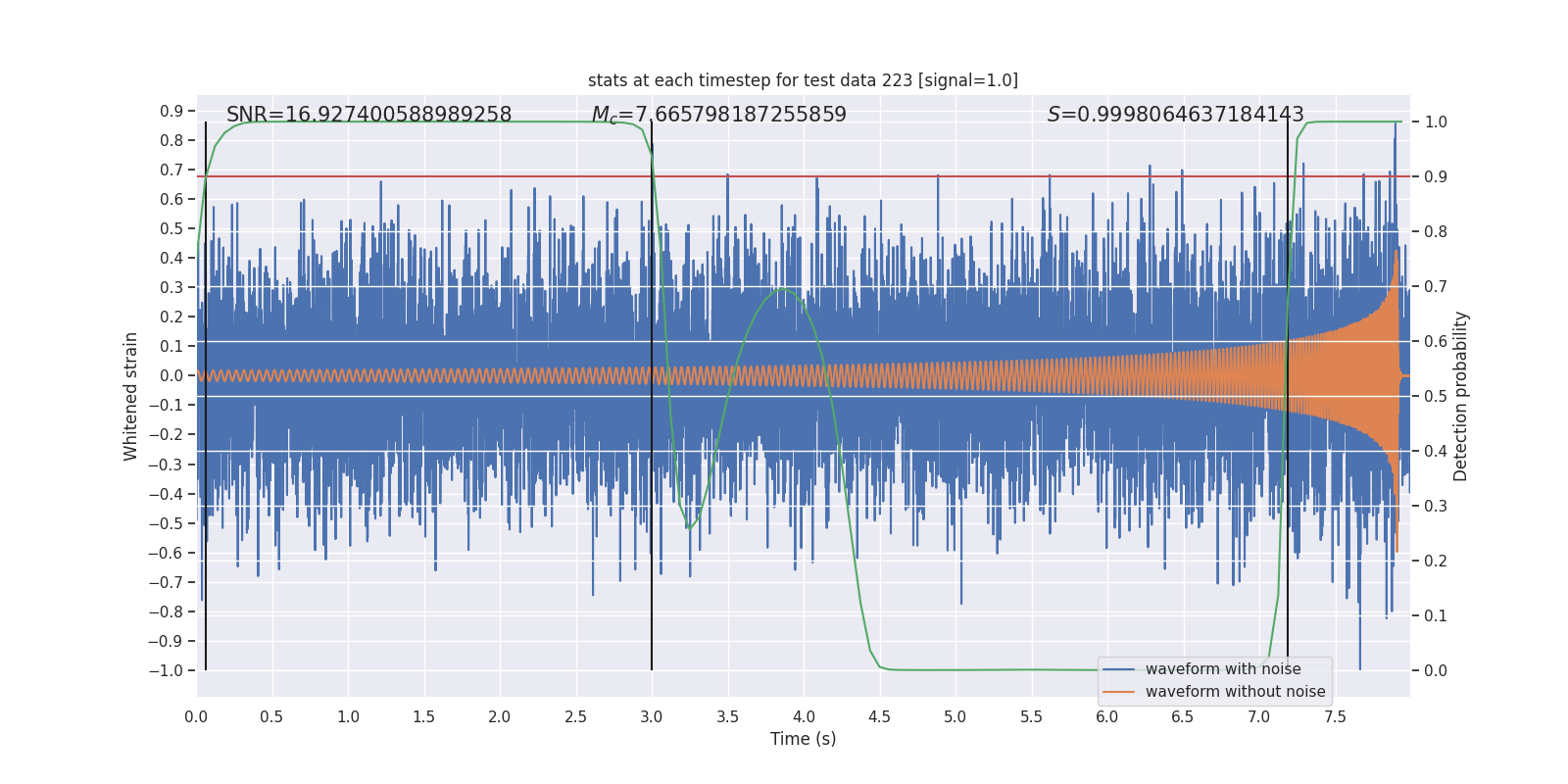
Task: Select Whitened strain tick label -1.0
Action: pyautogui.click(x=167, y=671)
